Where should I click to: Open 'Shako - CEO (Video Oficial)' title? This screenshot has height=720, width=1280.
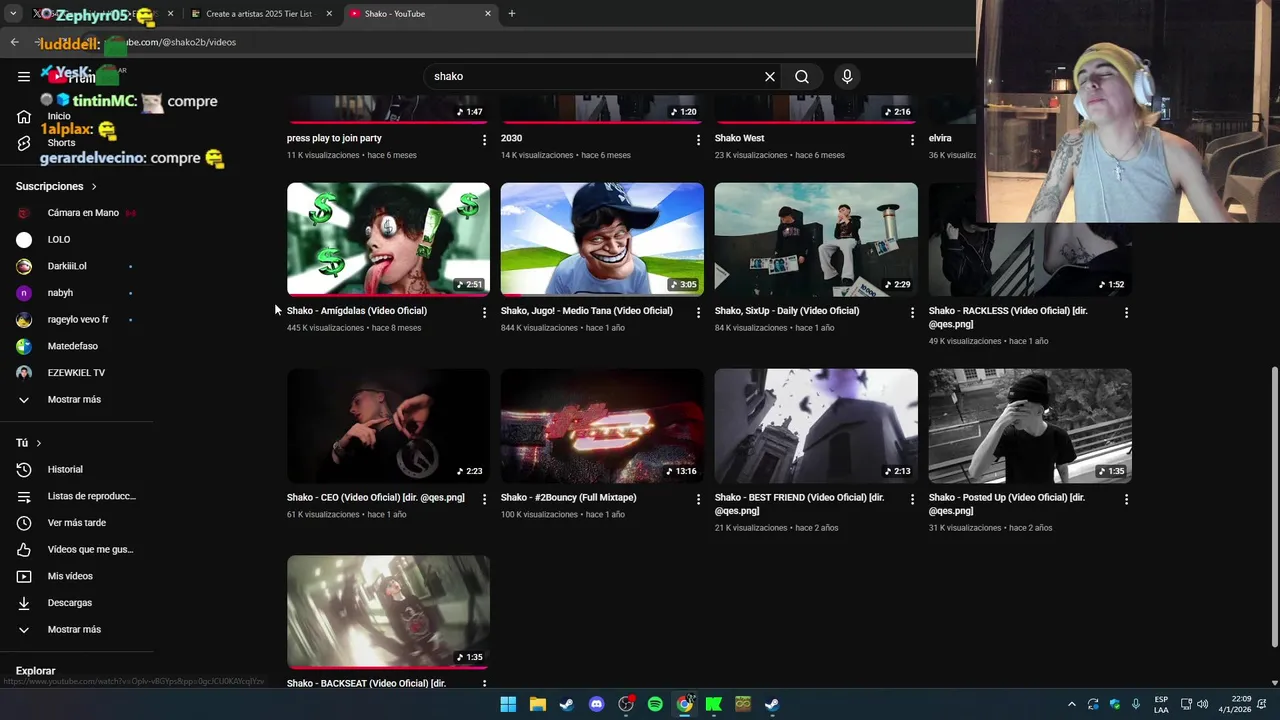(376, 497)
